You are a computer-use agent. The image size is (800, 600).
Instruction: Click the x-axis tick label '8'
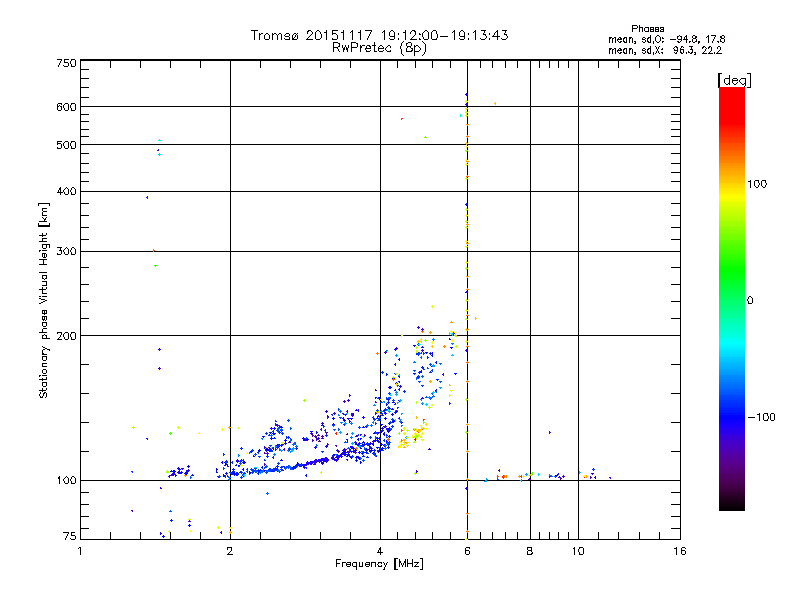[530, 552]
